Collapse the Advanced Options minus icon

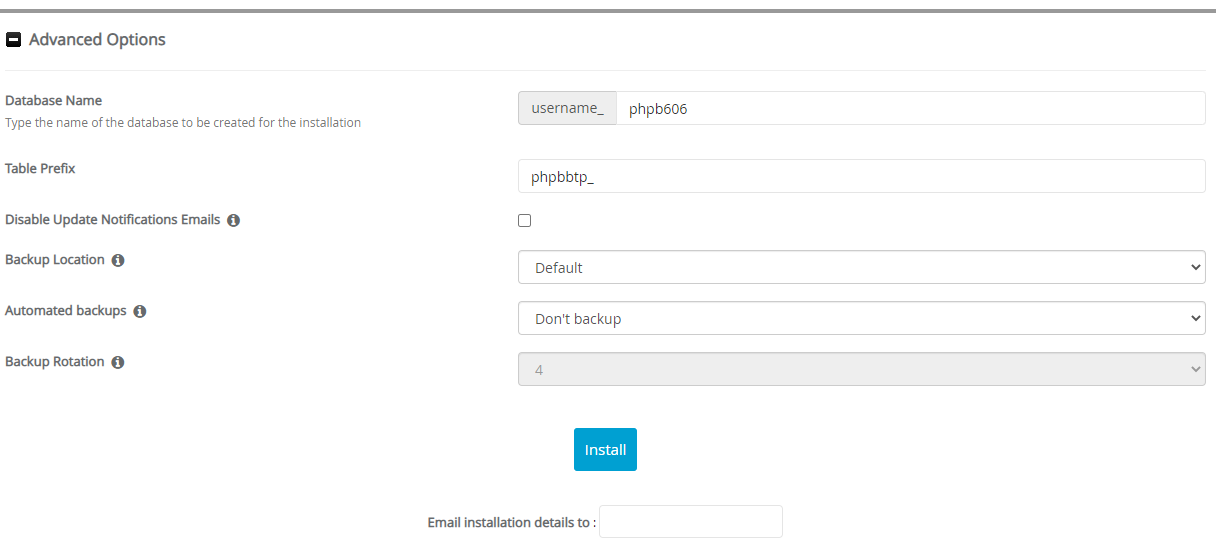click(x=14, y=40)
